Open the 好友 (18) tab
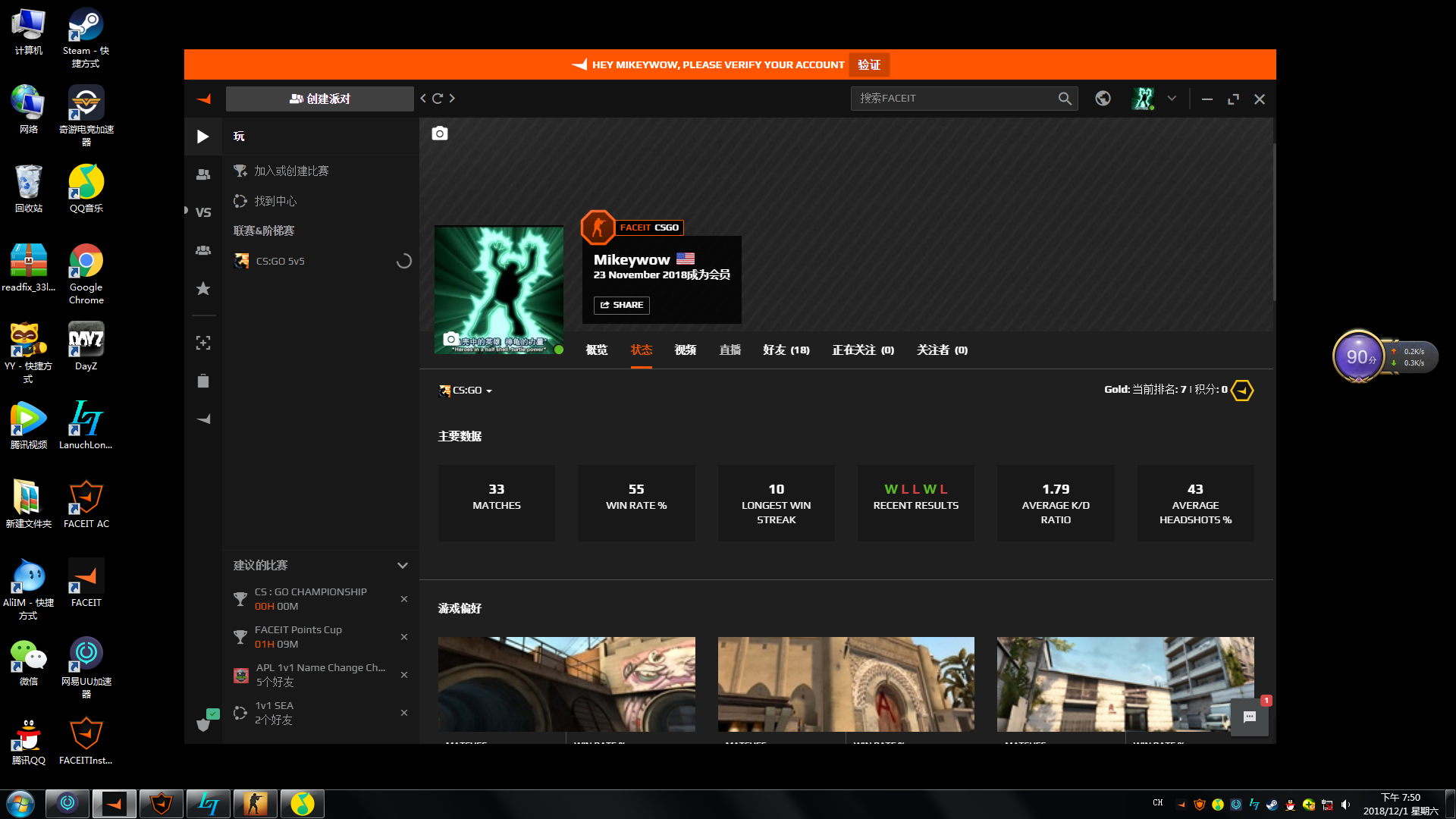 (786, 350)
